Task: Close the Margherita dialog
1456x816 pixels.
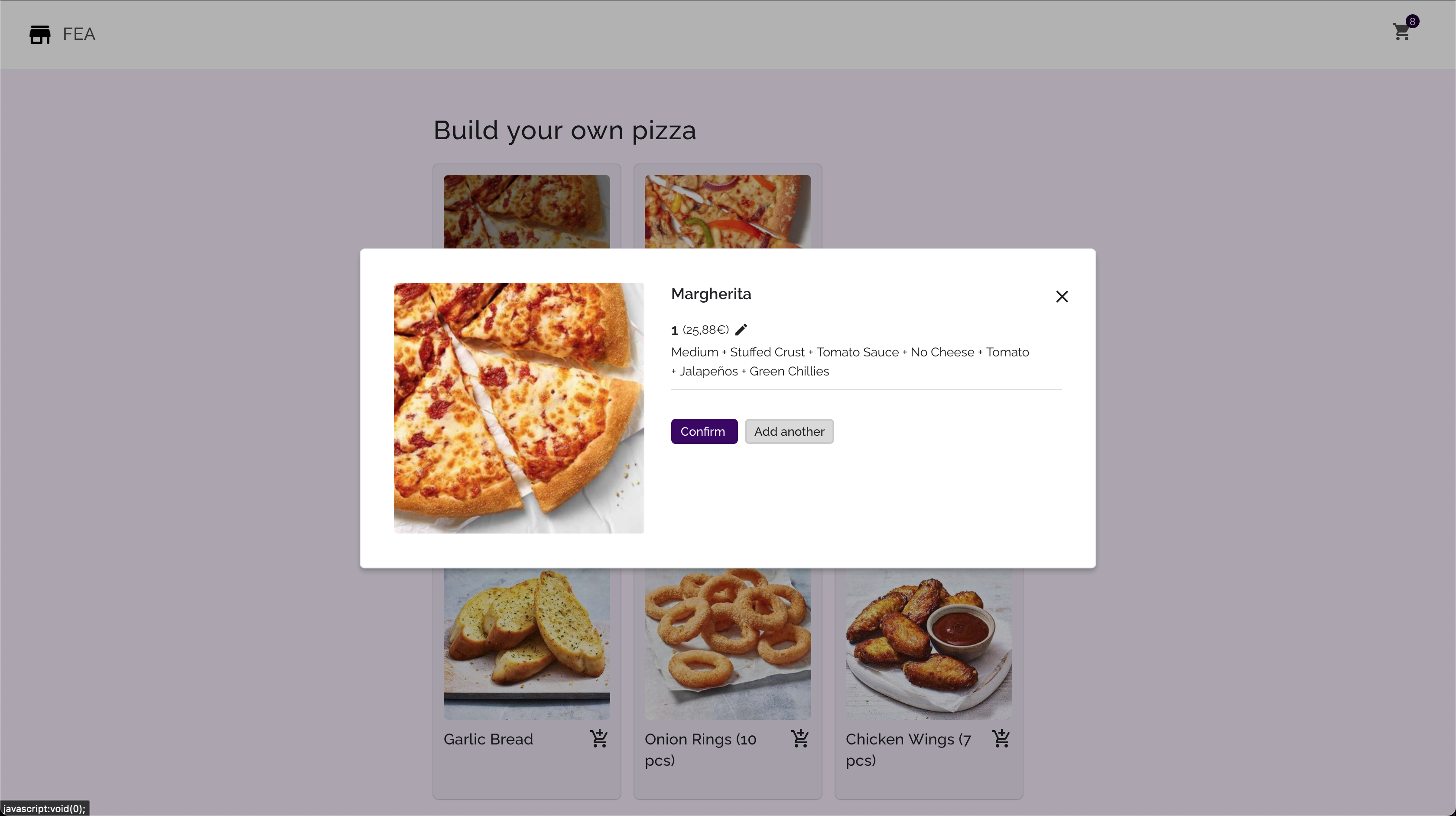Action: pyautogui.click(x=1062, y=296)
